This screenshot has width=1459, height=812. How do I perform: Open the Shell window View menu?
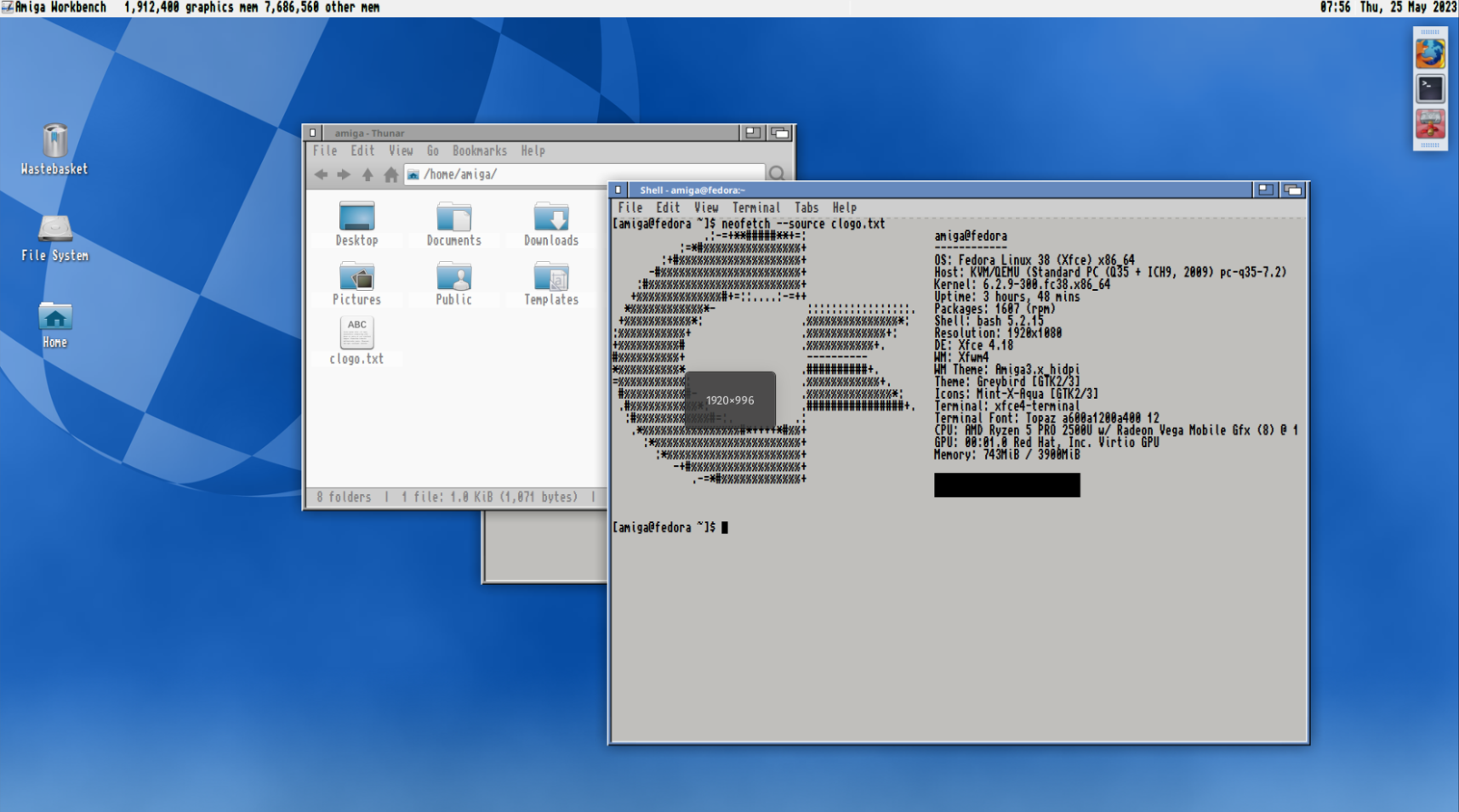(x=706, y=207)
